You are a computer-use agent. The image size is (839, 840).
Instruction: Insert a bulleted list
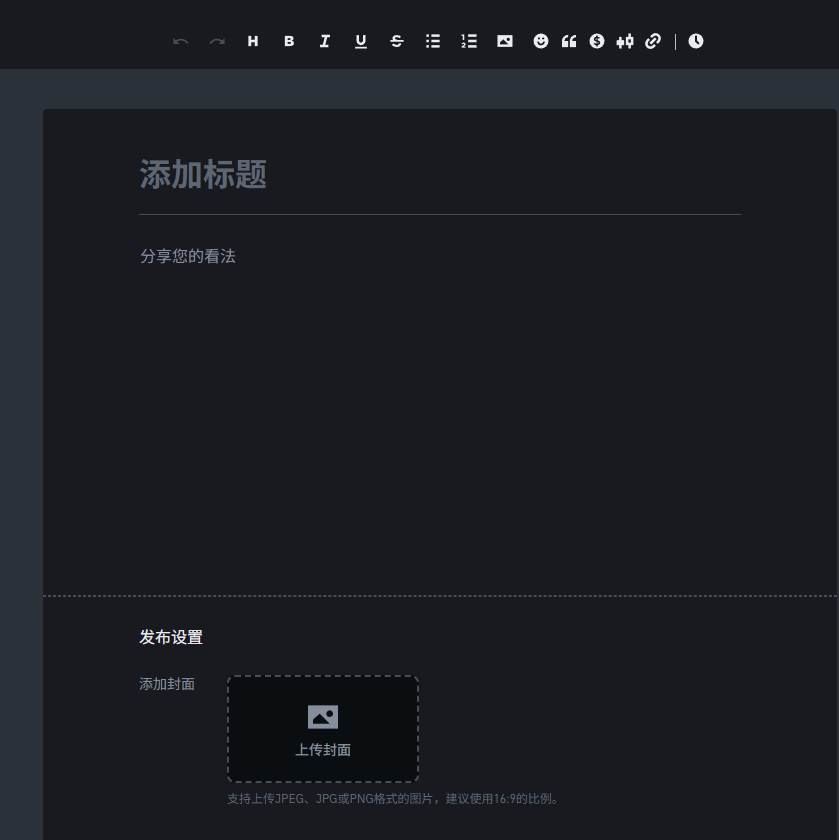pyautogui.click(x=433, y=41)
